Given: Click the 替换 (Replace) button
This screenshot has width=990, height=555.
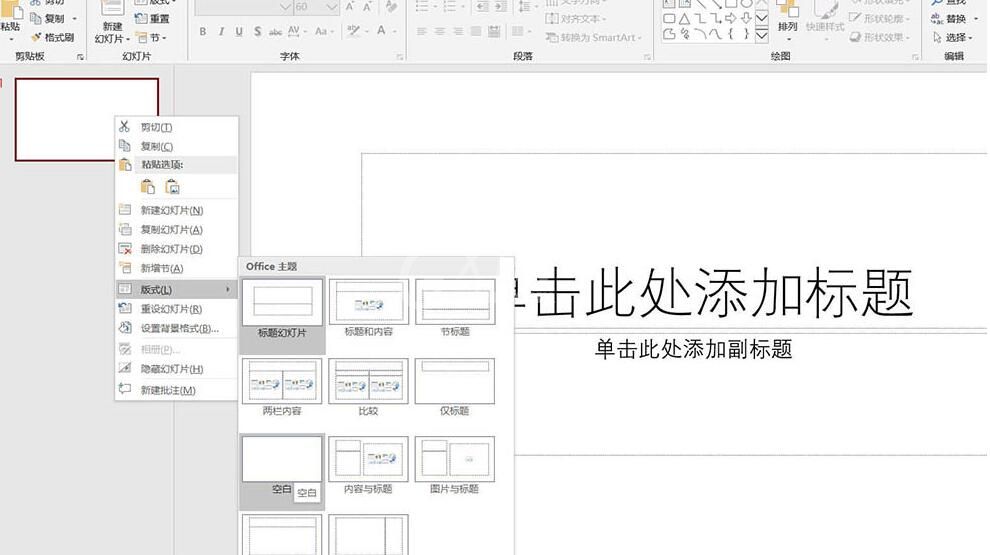Looking at the screenshot, I should pyautogui.click(x=954, y=19).
